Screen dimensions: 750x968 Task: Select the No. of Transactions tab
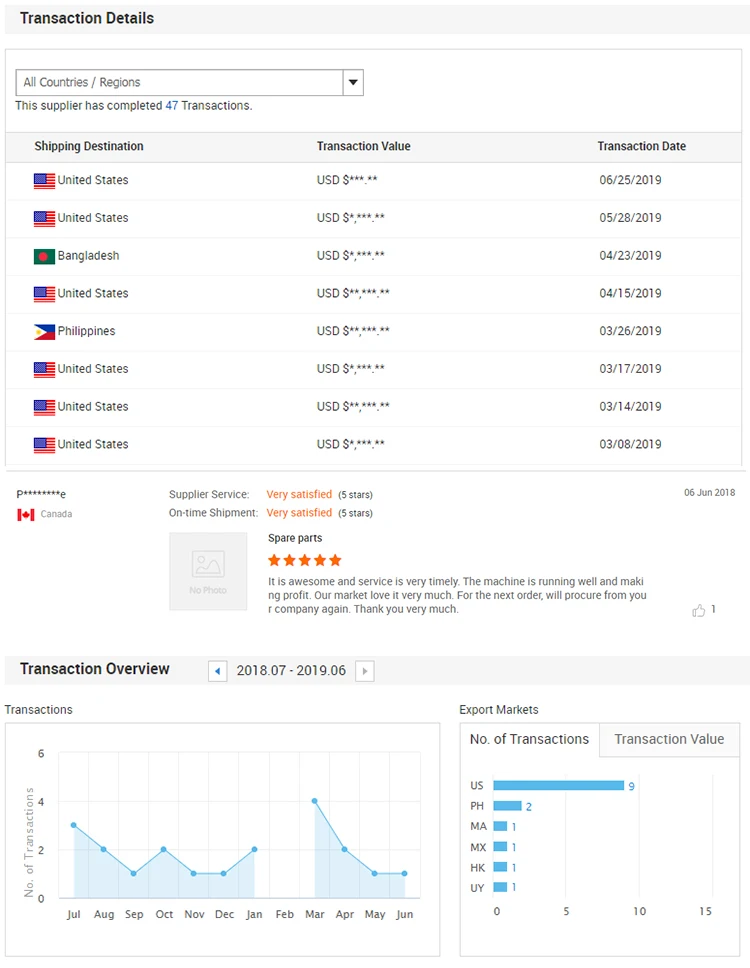[529, 740]
